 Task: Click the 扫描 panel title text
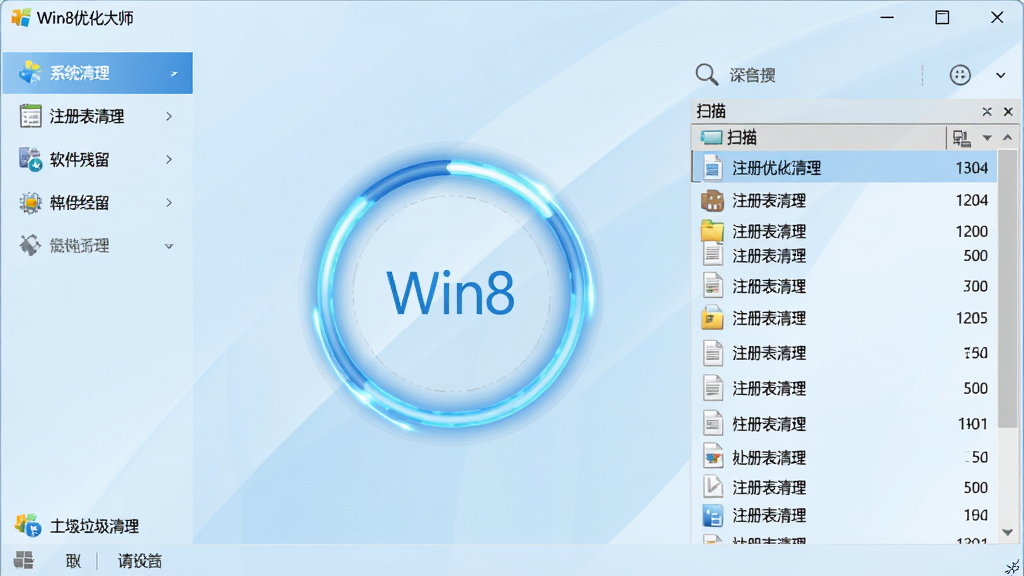(711, 111)
